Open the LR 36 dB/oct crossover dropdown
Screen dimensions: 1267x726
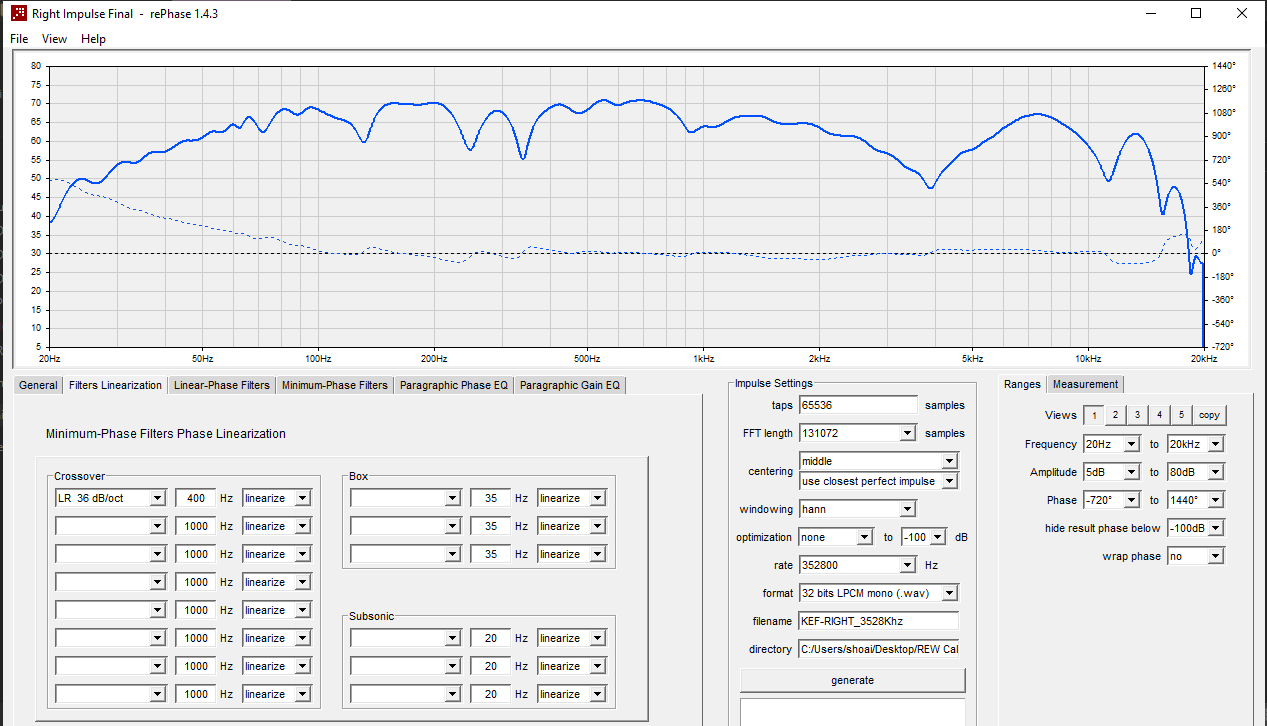[110, 498]
